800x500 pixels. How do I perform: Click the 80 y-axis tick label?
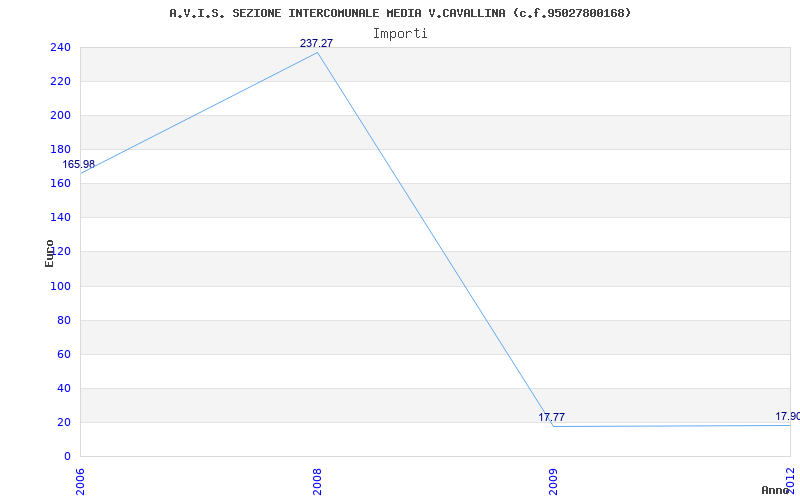tap(64, 320)
